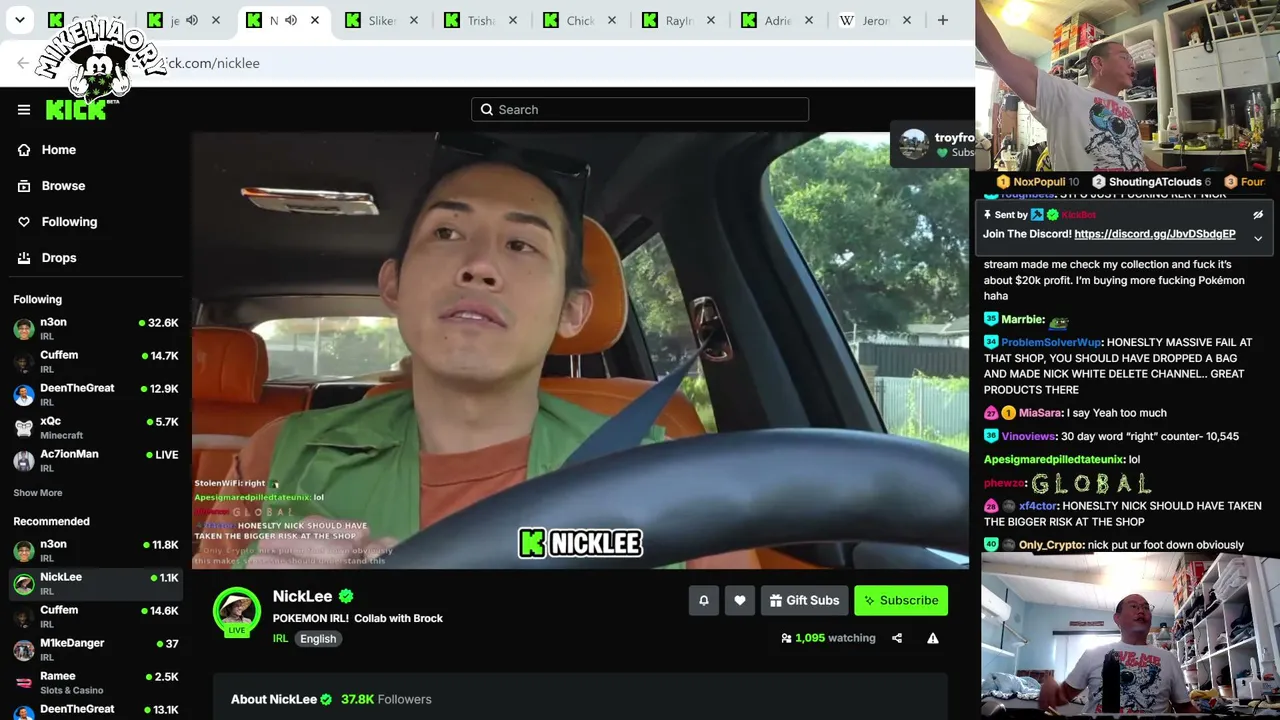
Task: Mute the active tab's audio icon
Action: (x=291, y=20)
